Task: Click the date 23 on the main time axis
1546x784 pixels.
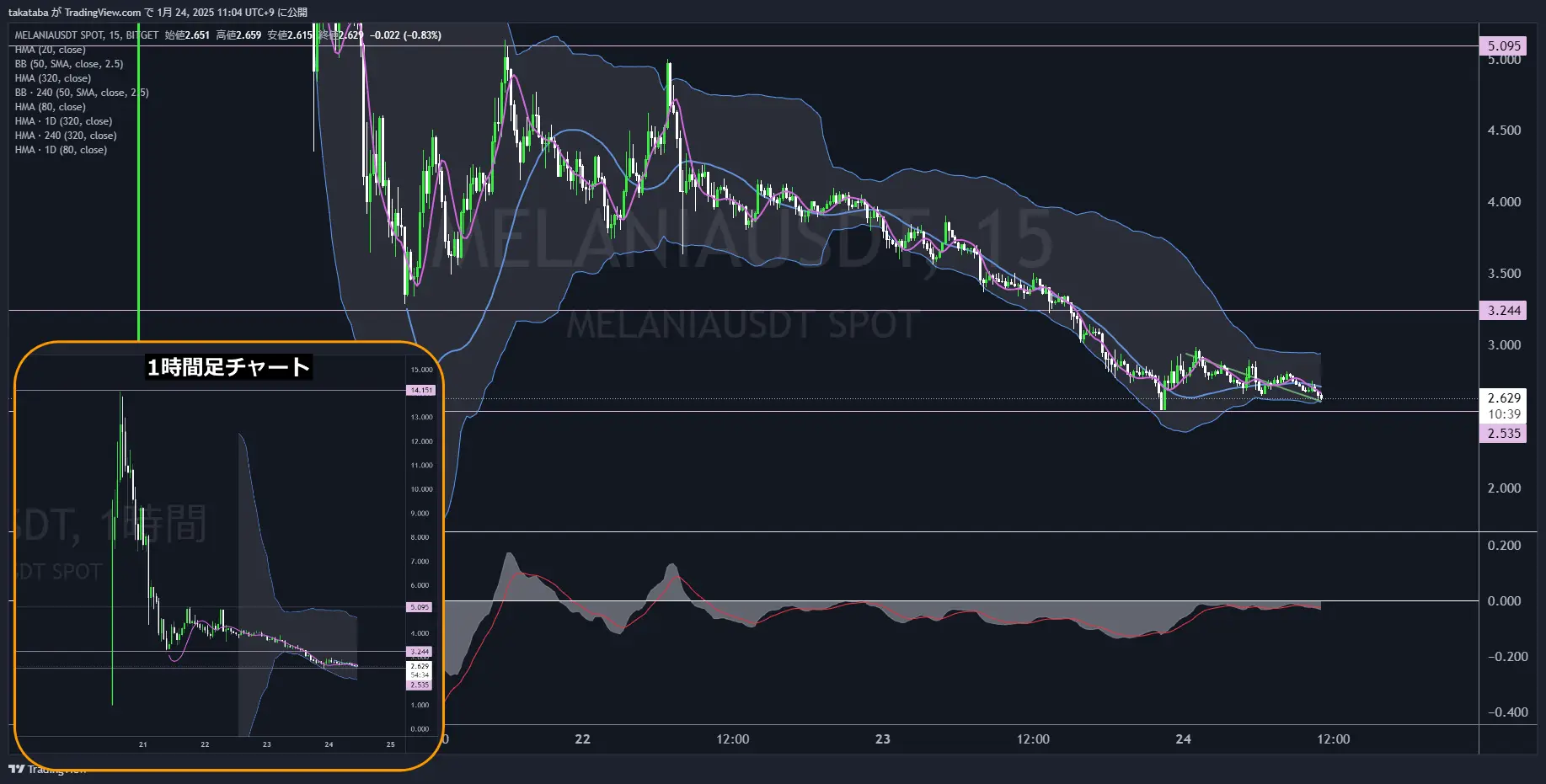Action: coord(882,739)
